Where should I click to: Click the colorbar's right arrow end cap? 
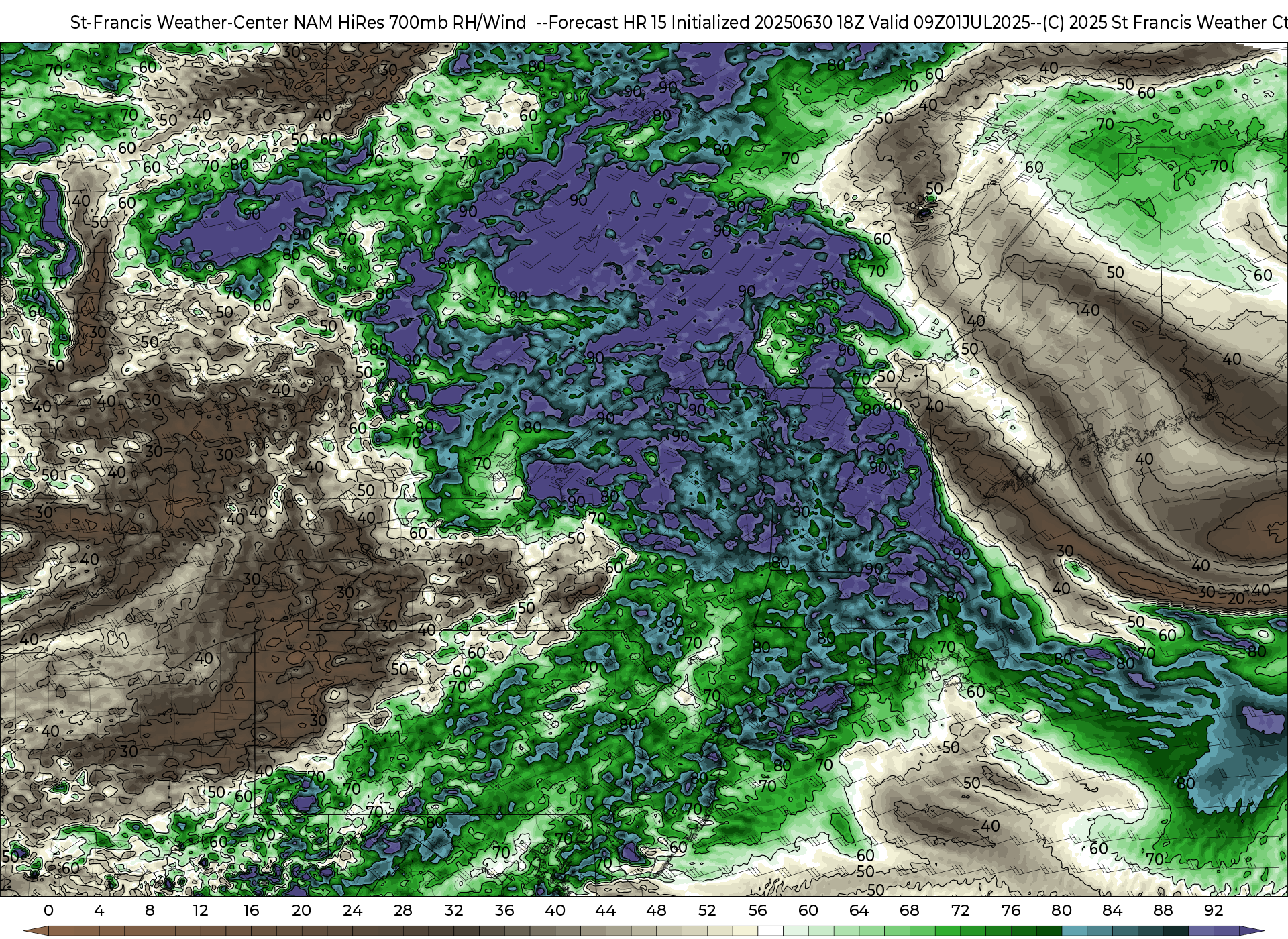click(1251, 931)
